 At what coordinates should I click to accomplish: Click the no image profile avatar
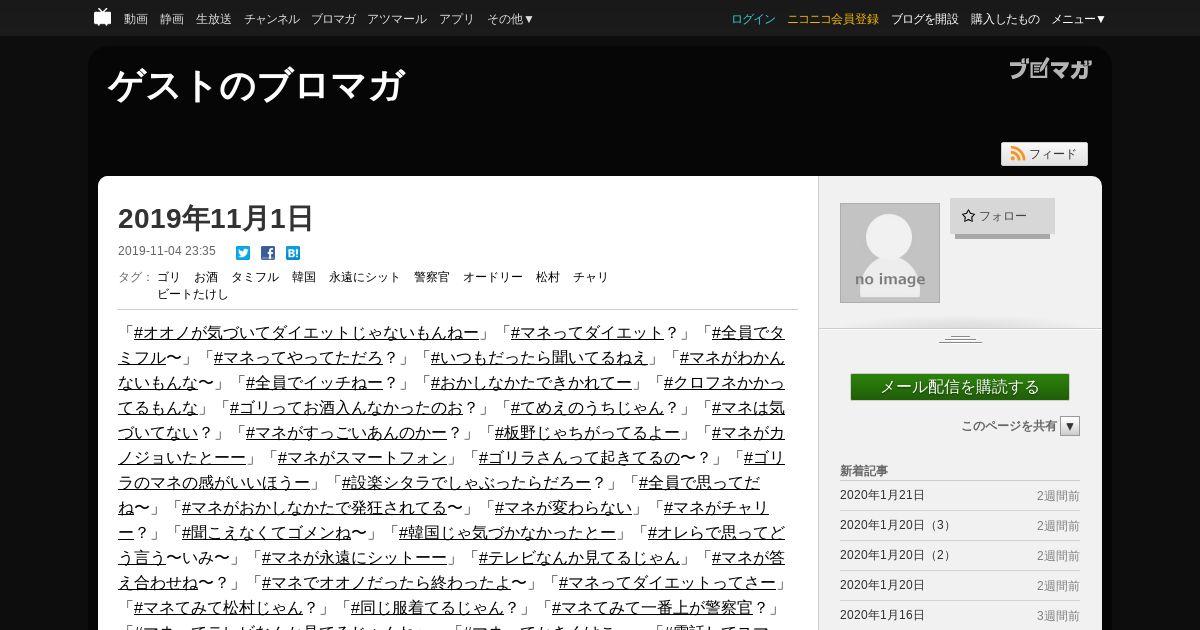click(x=890, y=253)
